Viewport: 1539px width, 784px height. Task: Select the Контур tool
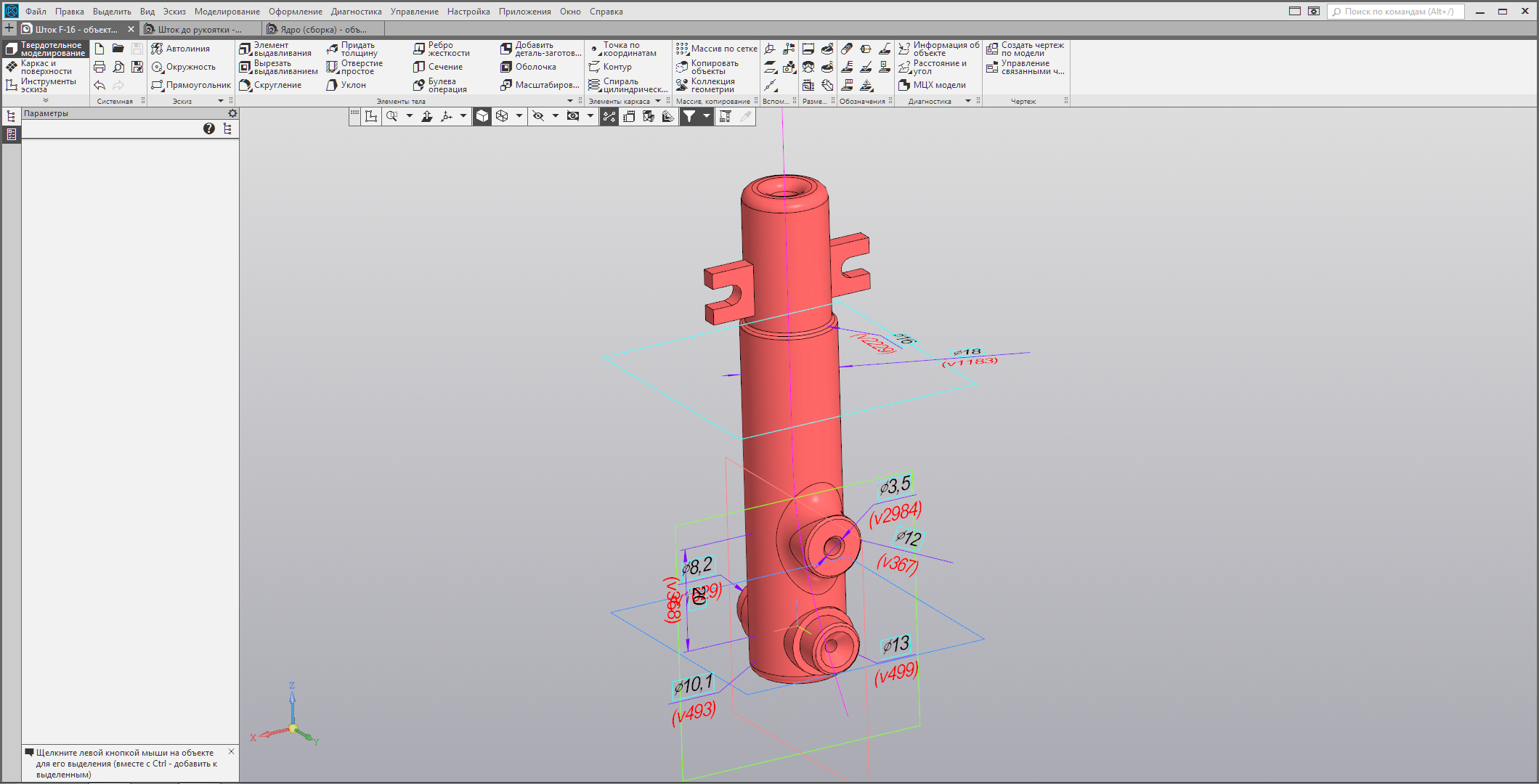(610, 67)
